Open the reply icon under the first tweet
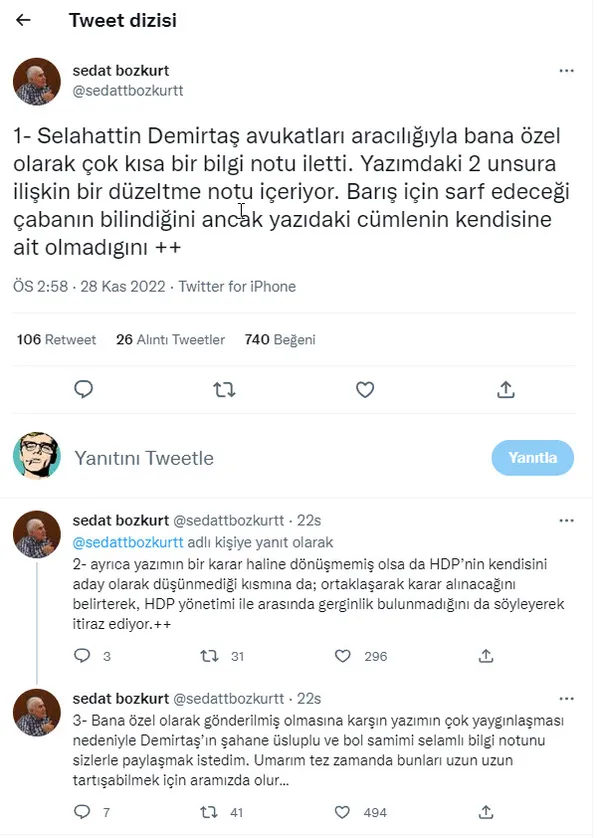The image size is (600, 838). click(x=84, y=389)
